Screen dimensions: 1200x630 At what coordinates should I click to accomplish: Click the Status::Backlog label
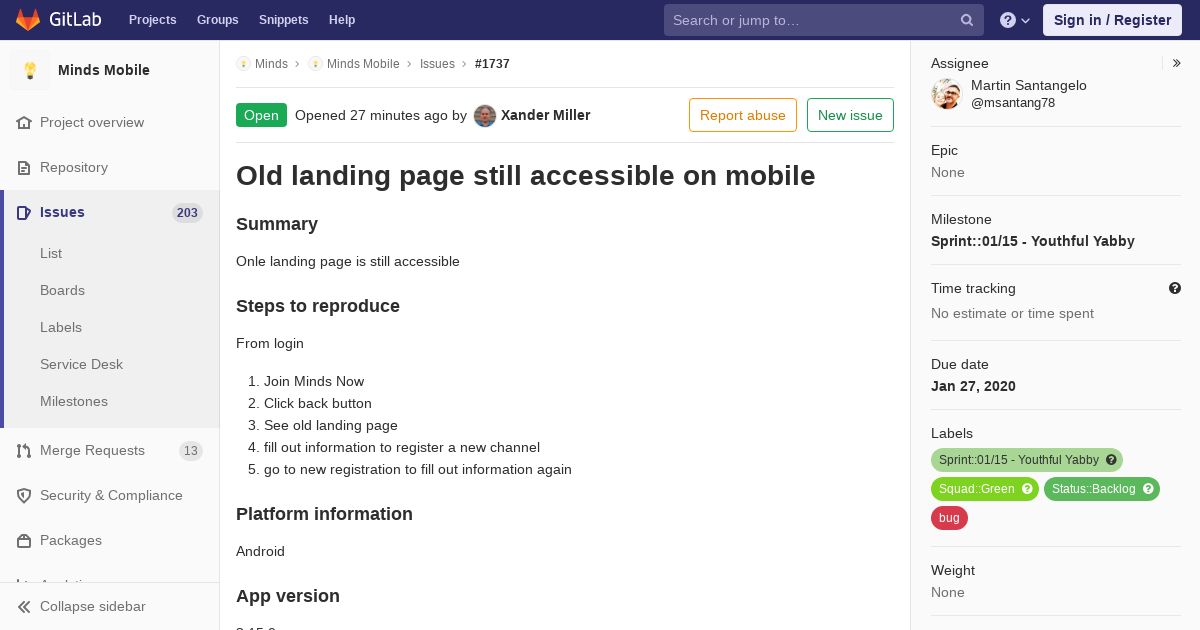tap(1093, 489)
